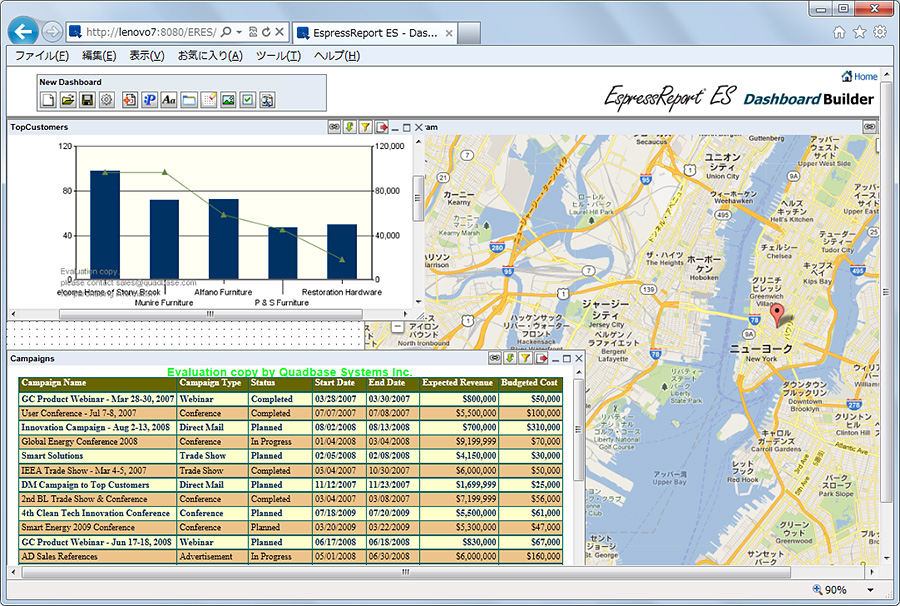Click link icon in Campaigns panel header
The image size is (900, 606).
494,358
